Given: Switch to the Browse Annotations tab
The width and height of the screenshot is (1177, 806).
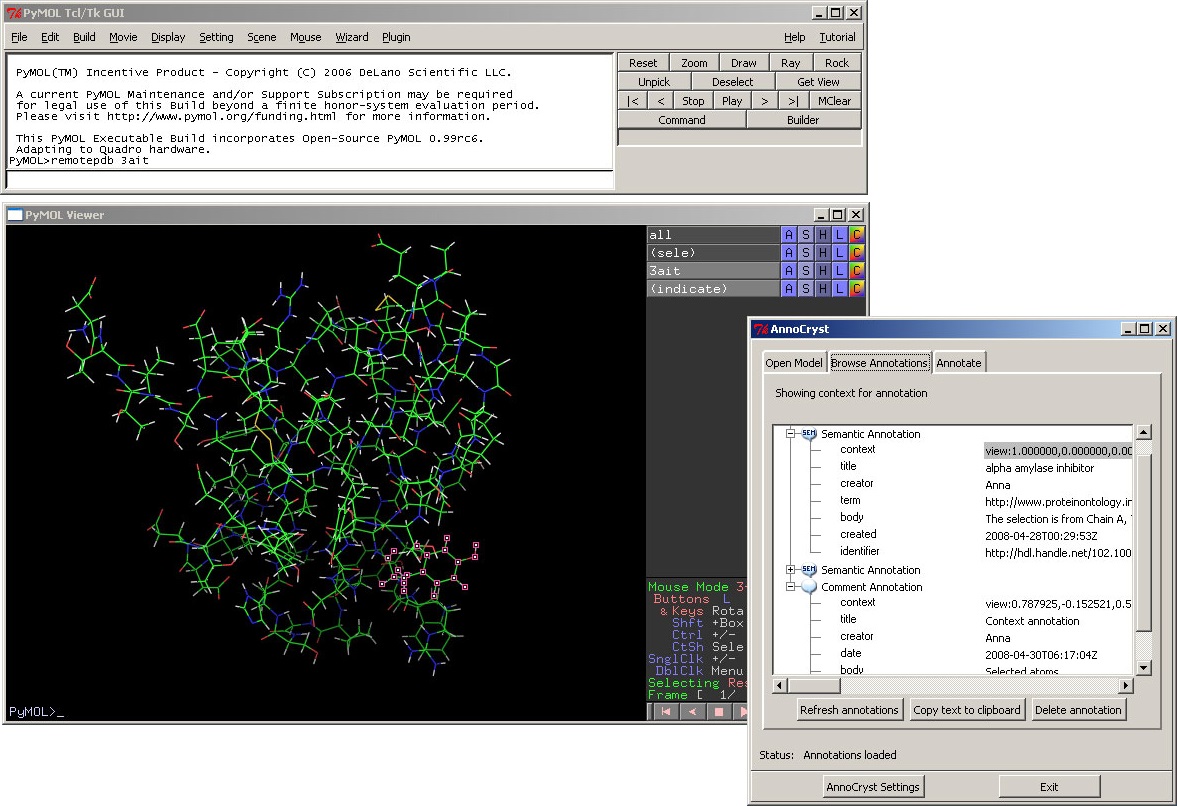Looking at the screenshot, I should (880, 362).
